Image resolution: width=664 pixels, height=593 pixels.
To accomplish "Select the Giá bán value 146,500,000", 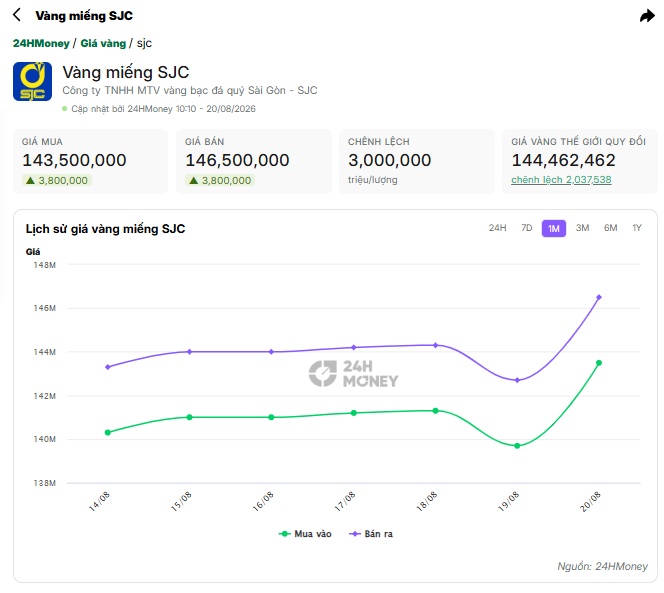I will click(237, 160).
